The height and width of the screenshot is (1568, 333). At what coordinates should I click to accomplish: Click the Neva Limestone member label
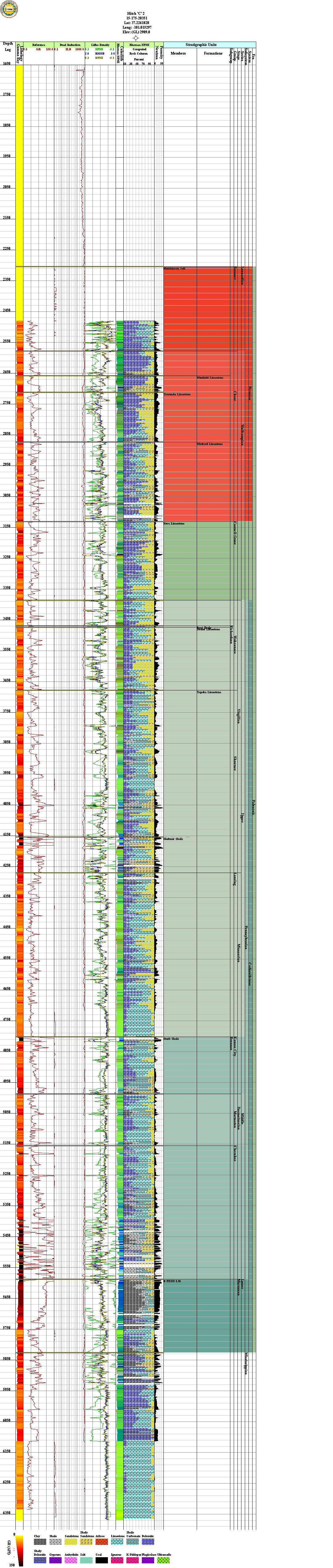tap(174, 524)
